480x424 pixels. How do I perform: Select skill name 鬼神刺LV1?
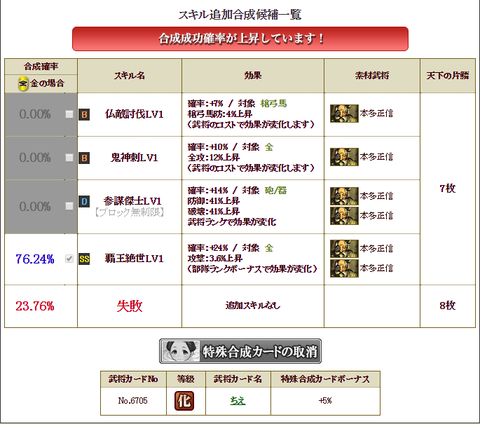click(134, 157)
